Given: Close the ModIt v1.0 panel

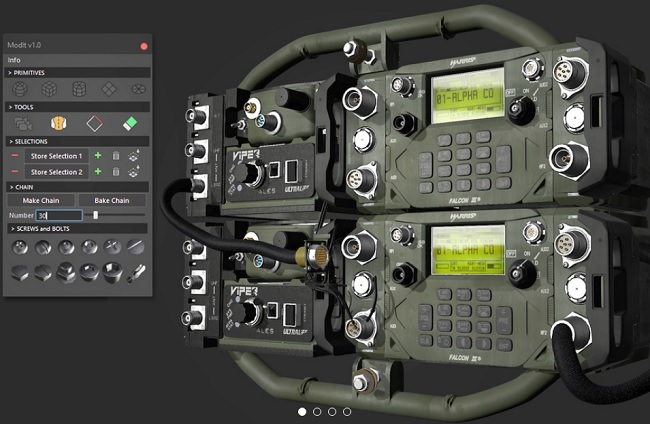Looking at the screenshot, I should (144, 46).
